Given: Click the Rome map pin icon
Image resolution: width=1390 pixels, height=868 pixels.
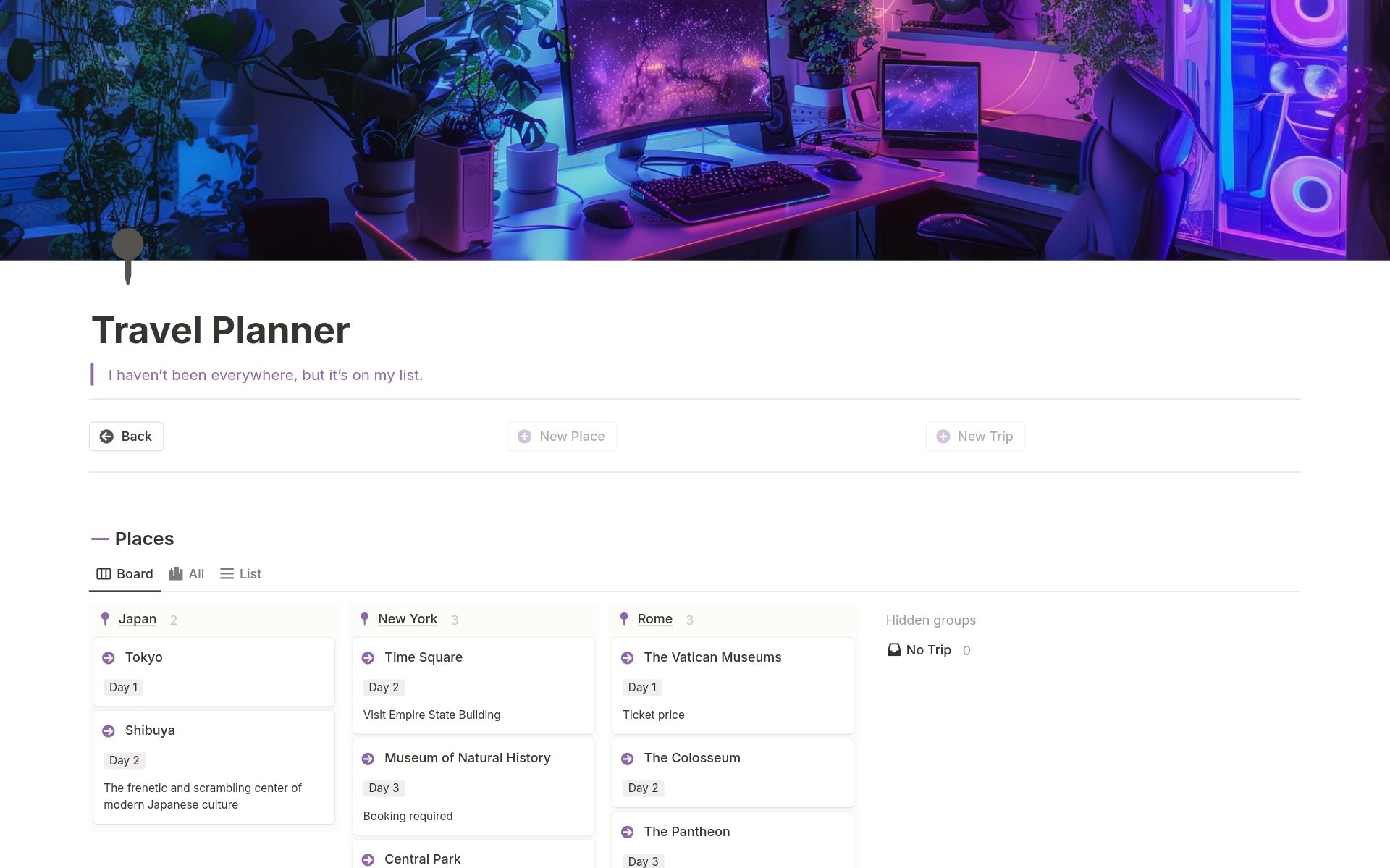Looking at the screenshot, I should (625, 618).
